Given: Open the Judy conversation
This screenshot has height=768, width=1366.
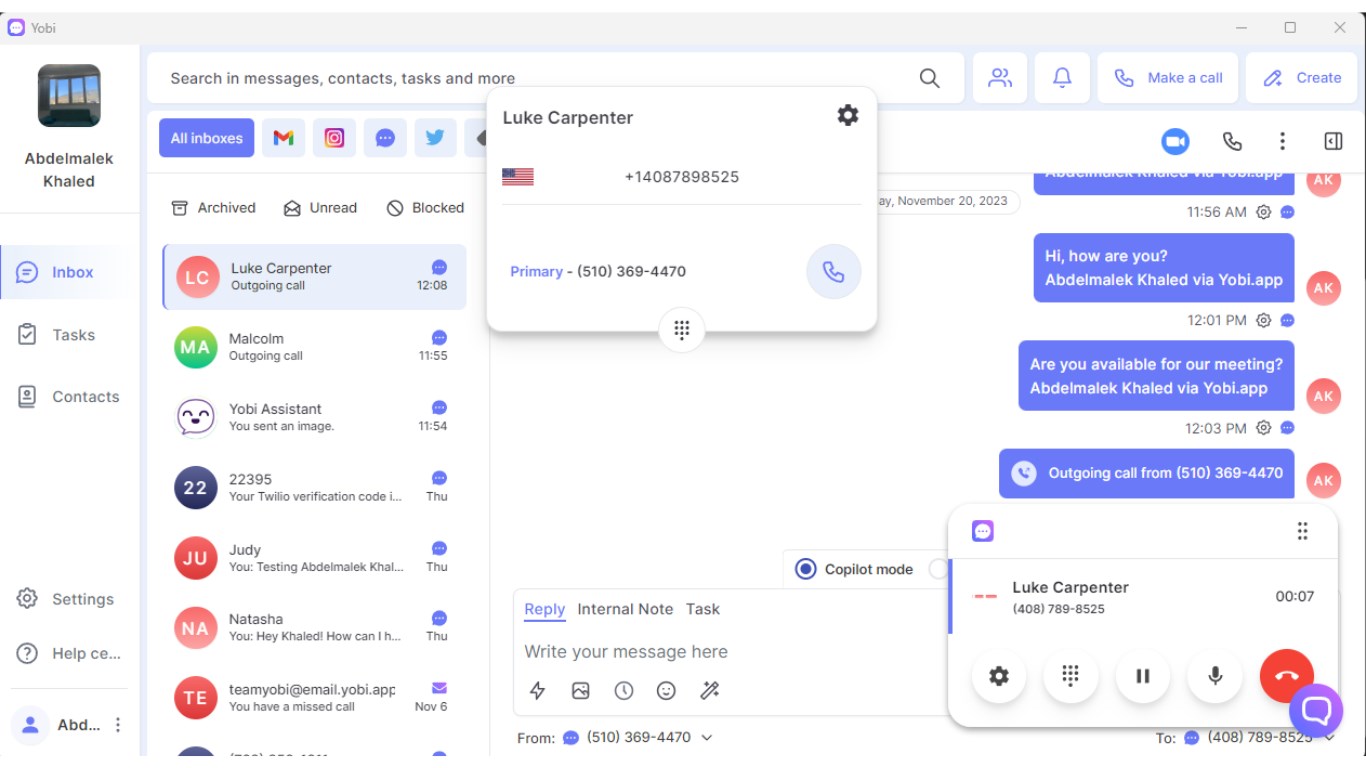Looking at the screenshot, I should 314,558.
